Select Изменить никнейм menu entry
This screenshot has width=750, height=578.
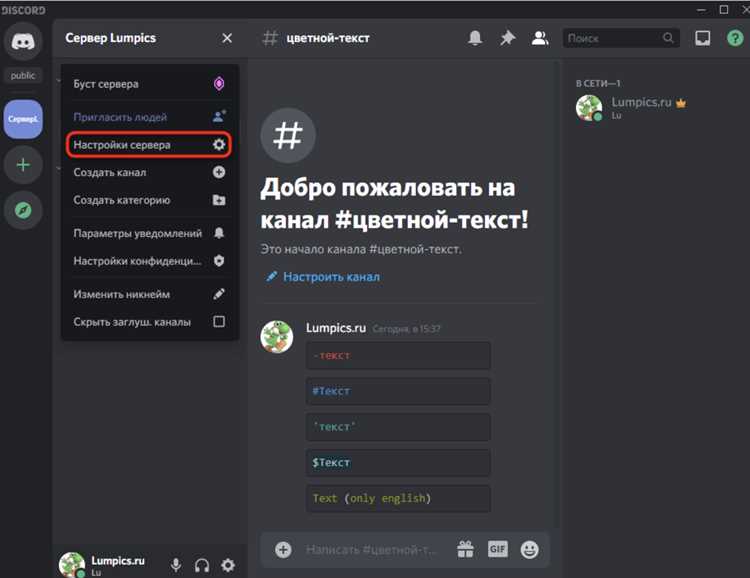click(149, 294)
